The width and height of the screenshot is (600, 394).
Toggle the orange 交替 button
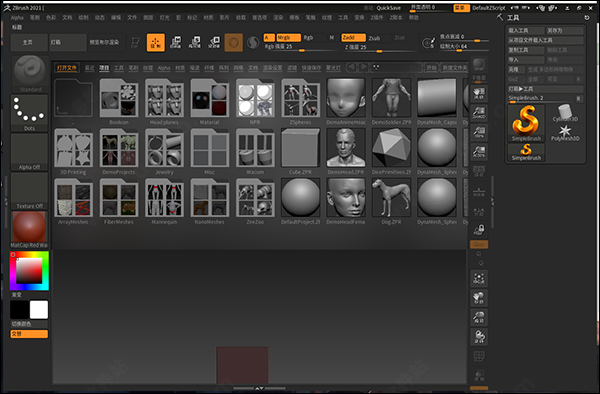click(29, 334)
